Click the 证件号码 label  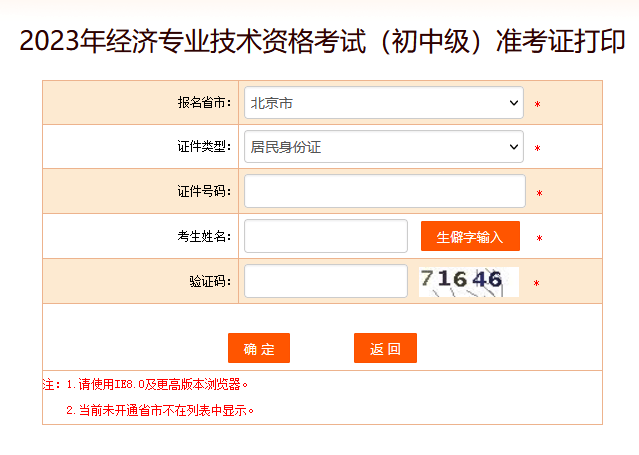pyautogui.click(x=204, y=191)
